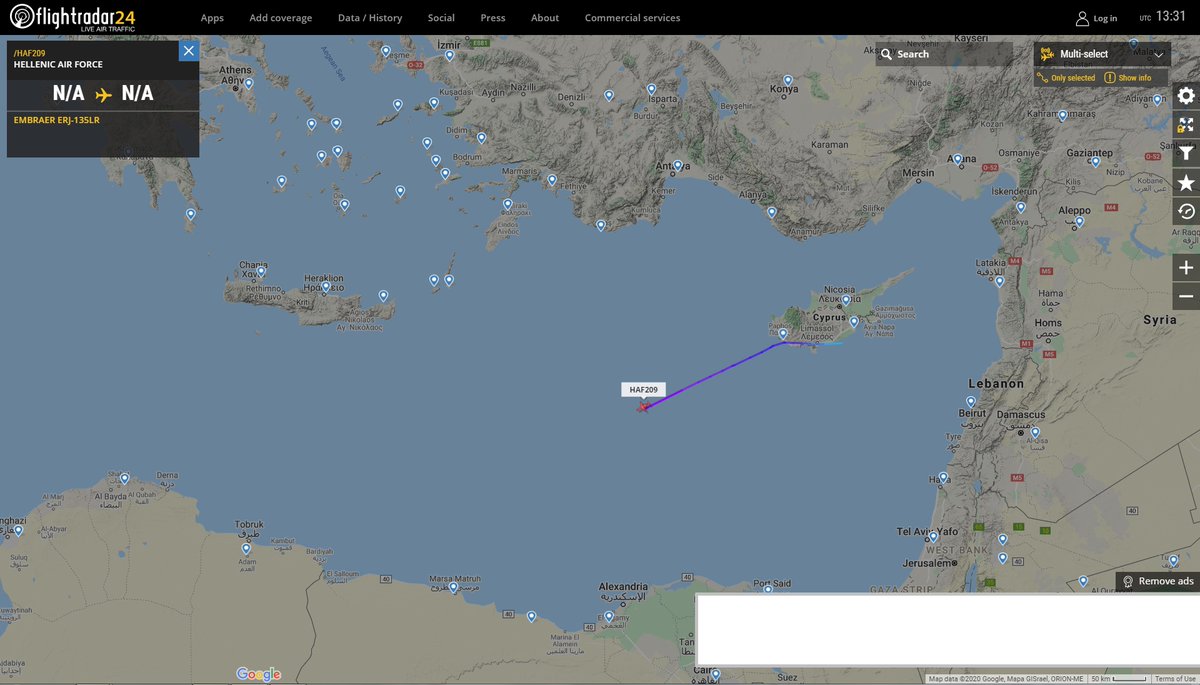The width and height of the screenshot is (1200, 685).
Task: Click the Log in link
Action: pyautogui.click(x=1096, y=18)
